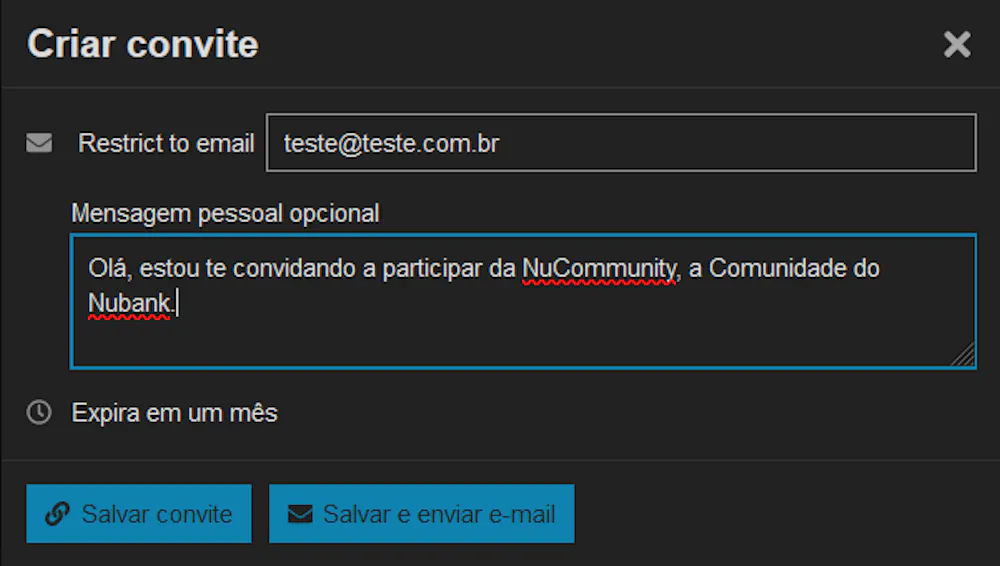The image size is (1000, 566).
Task: Click the resize handle of the message box
Action: [x=965, y=357]
